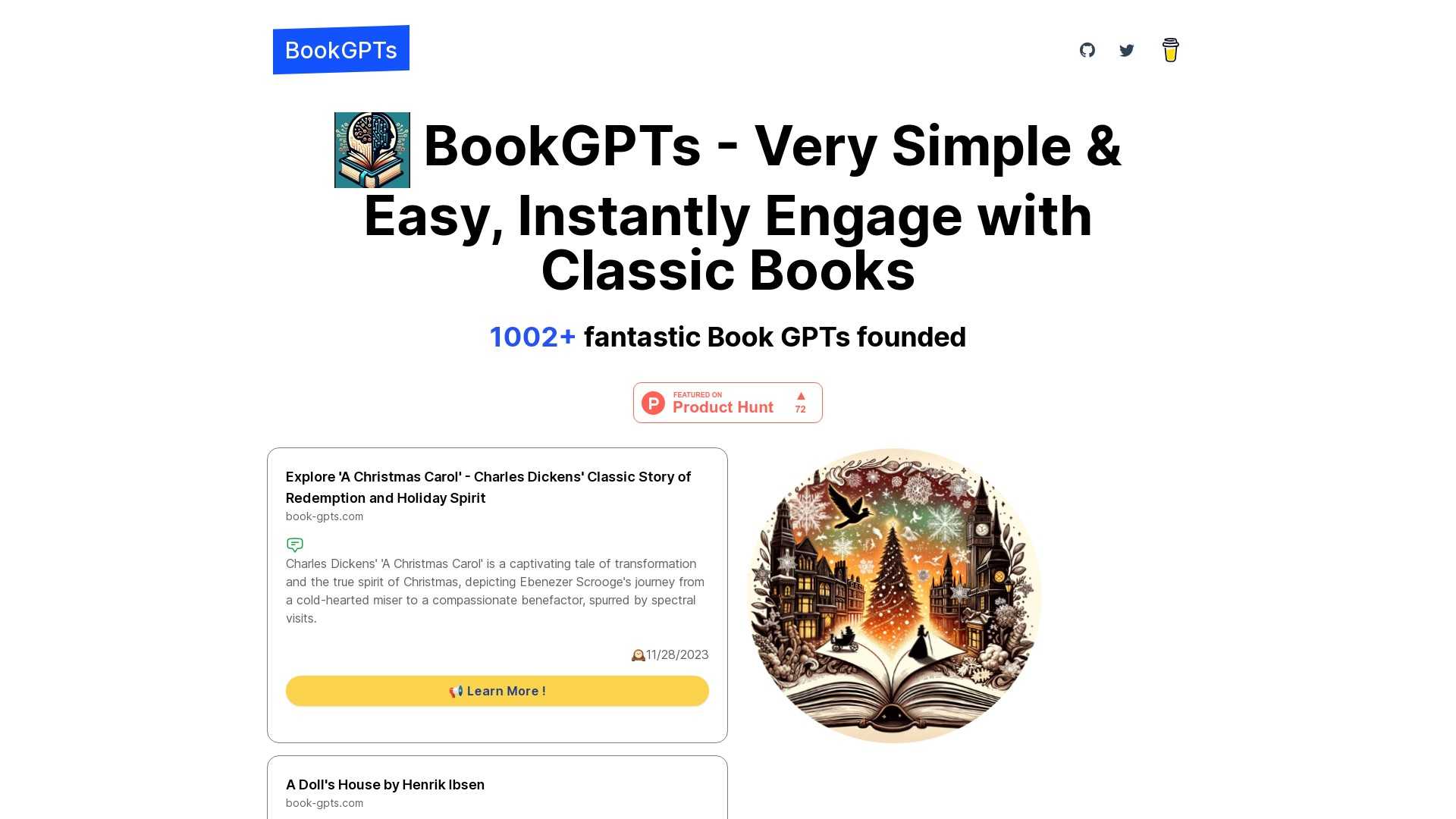Viewport: 1456px width, 819px height.
Task: Click the clock icon beside 11/28/2023
Action: click(x=638, y=655)
